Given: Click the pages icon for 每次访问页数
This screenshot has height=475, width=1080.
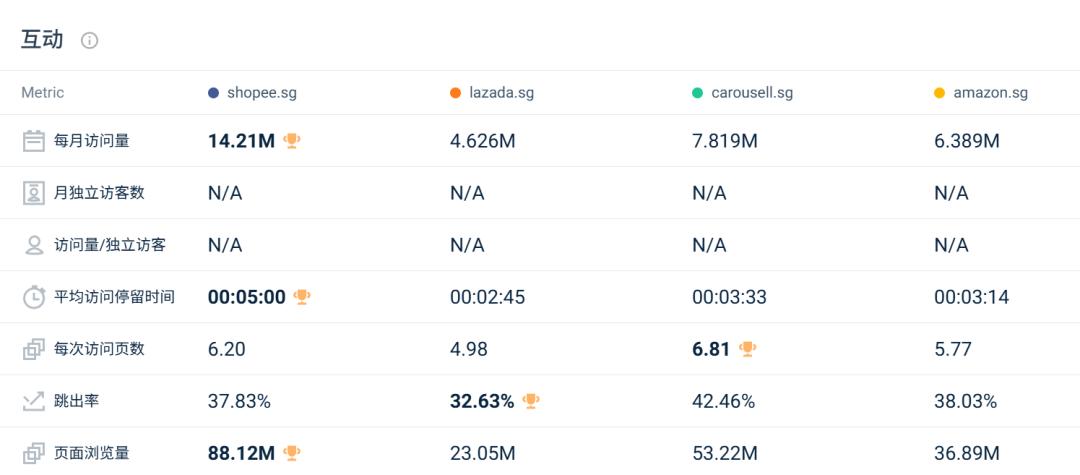Looking at the screenshot, I should tap(34, 350).
